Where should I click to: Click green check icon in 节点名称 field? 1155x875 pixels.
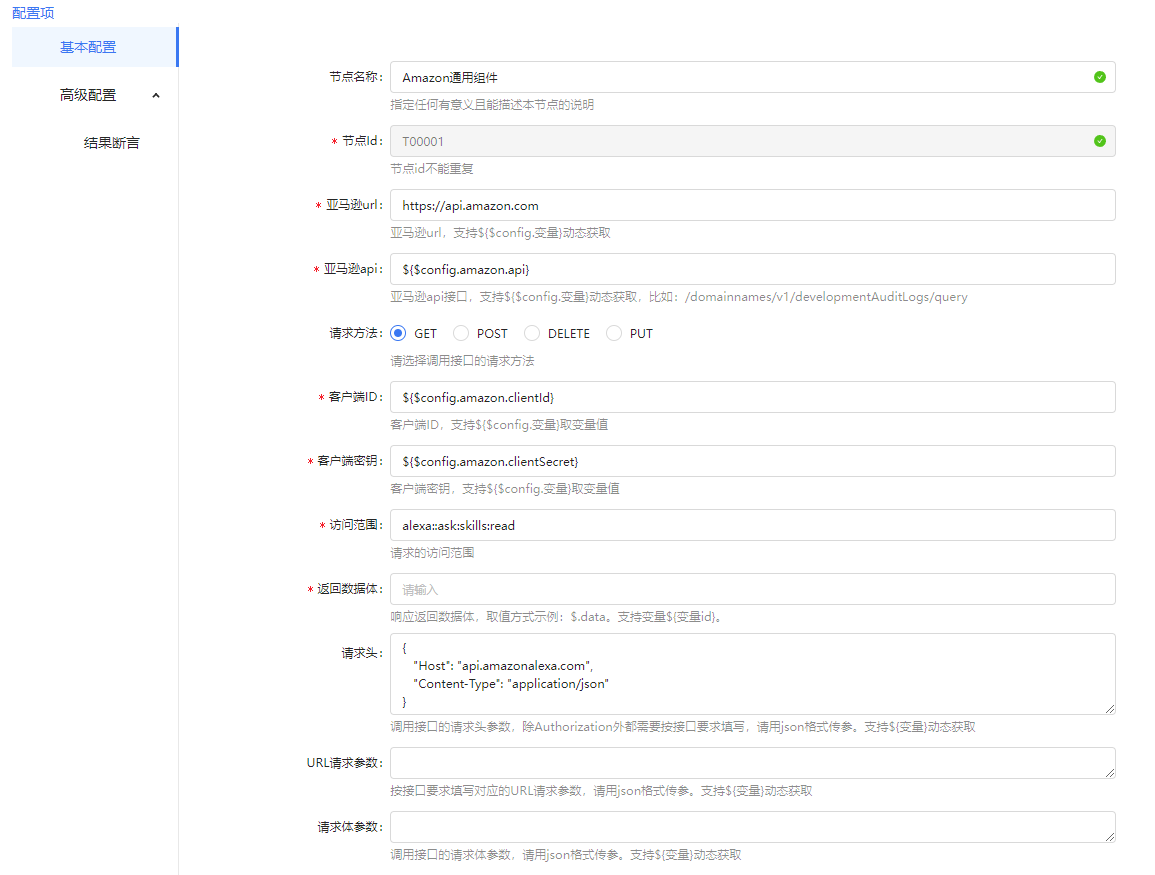[x=1100, y=77]
